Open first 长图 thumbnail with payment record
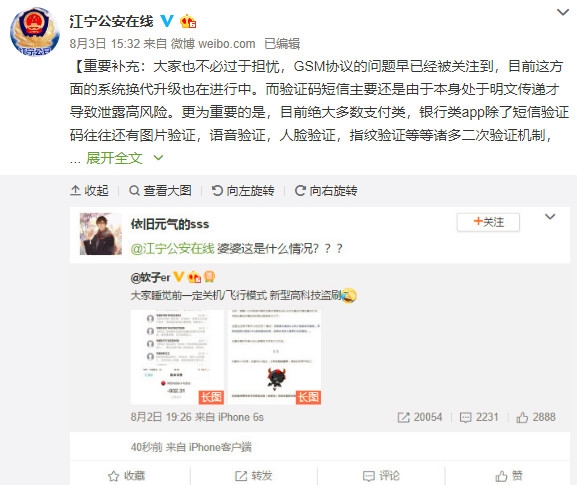Screen dimensions: 577x485 coord(177,357)
